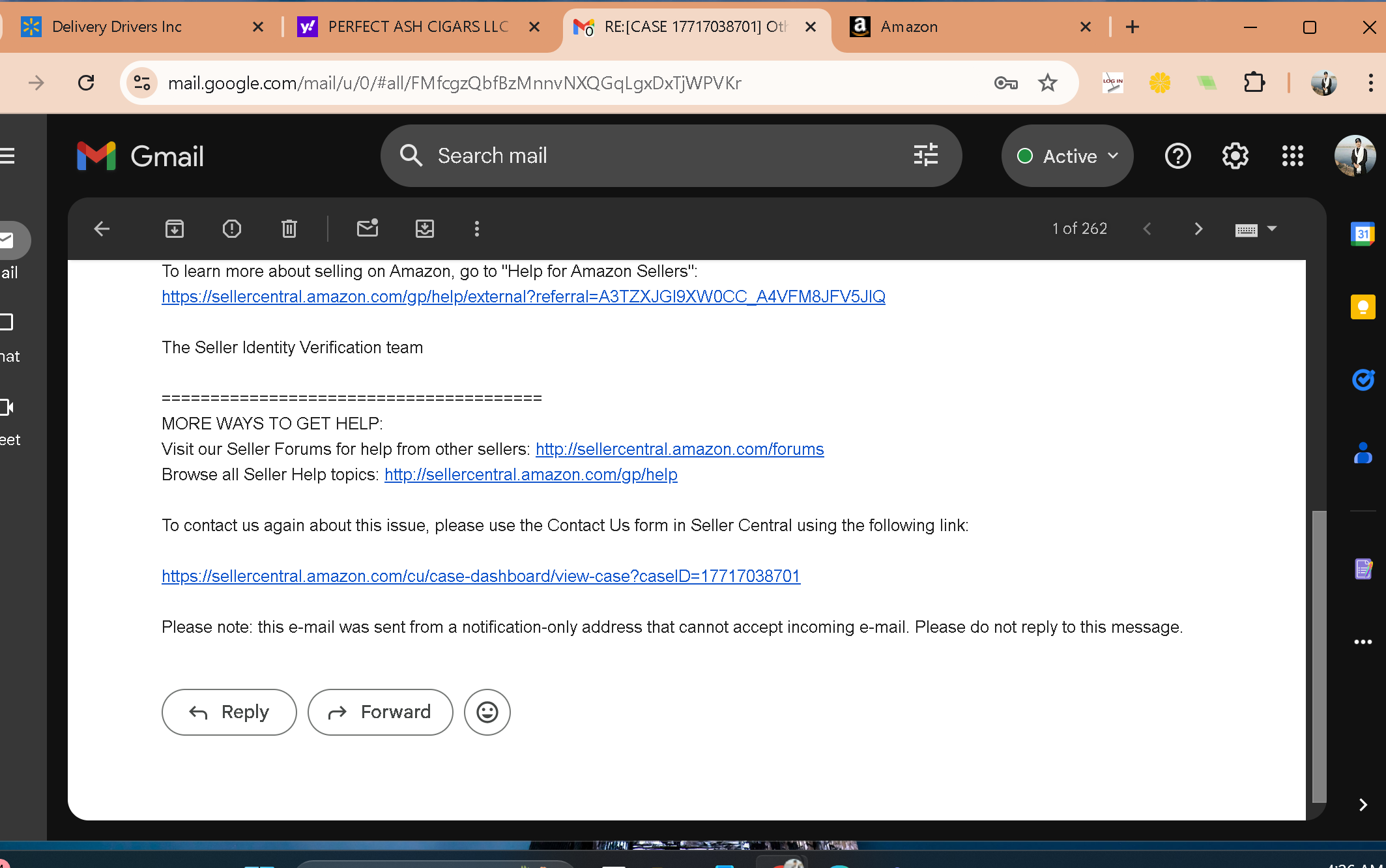The width and height of the screenshot is (1386, 868).
Task: View site information icon in address bar
Action: tap(142, 83)
